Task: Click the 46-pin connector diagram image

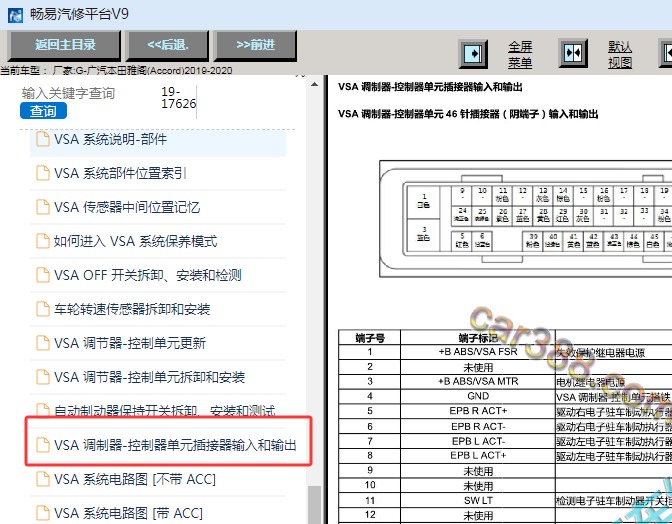Action: coord(525,219)
